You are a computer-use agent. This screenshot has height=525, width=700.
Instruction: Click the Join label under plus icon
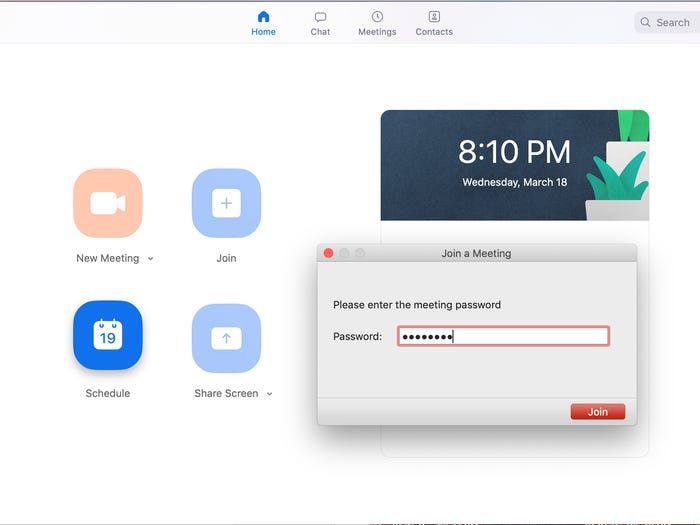(x=226, y=258)
